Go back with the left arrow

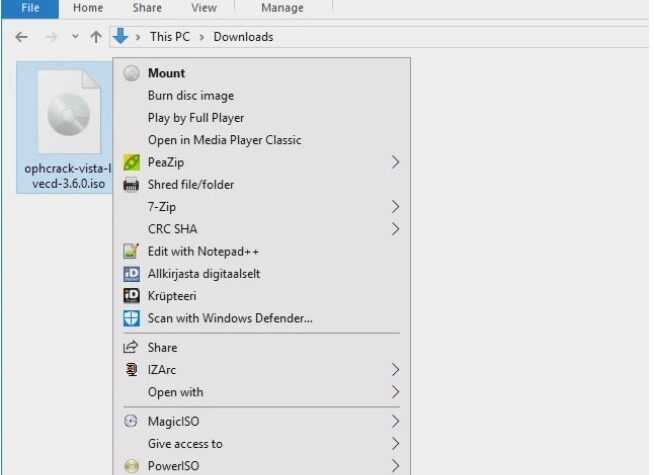click(22, 37)
